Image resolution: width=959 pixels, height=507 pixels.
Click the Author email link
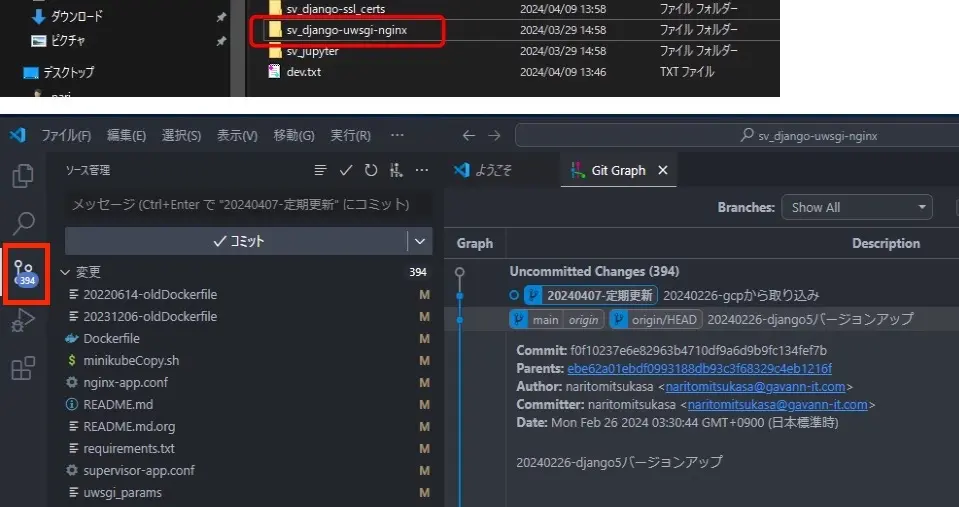coord(755,387)
